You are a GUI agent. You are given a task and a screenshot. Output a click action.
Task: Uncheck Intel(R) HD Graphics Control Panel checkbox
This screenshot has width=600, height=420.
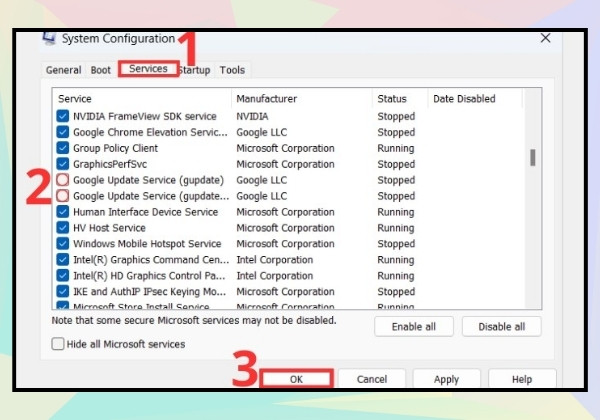tap(62, 275)
